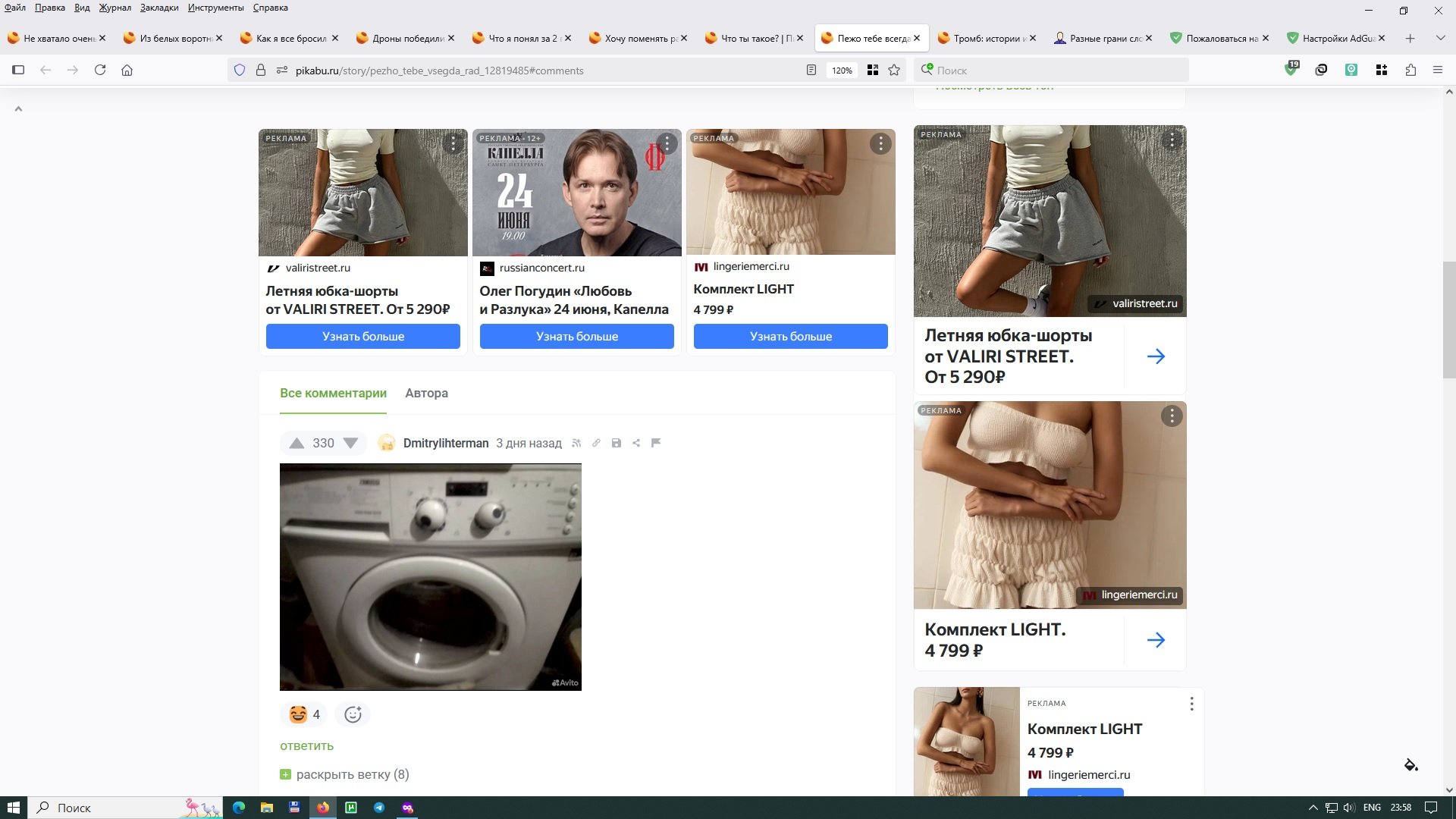Share the comment using the share icon
This screenshot has height=819, width=1456.
[635, 443]
